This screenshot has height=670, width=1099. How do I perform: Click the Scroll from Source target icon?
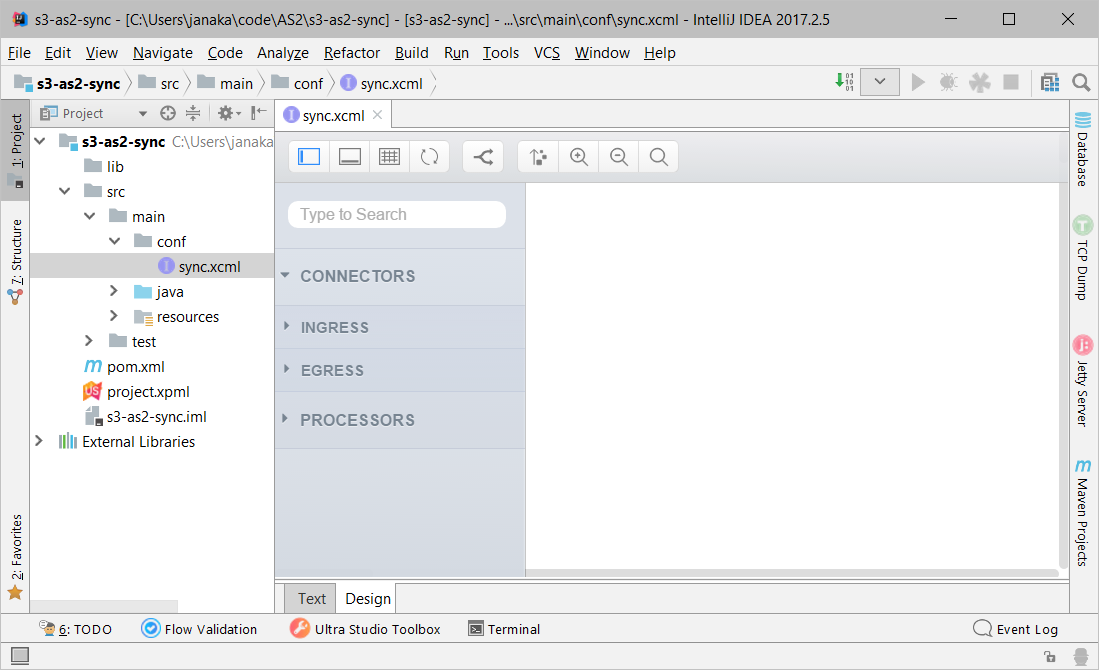click(168, 113)
